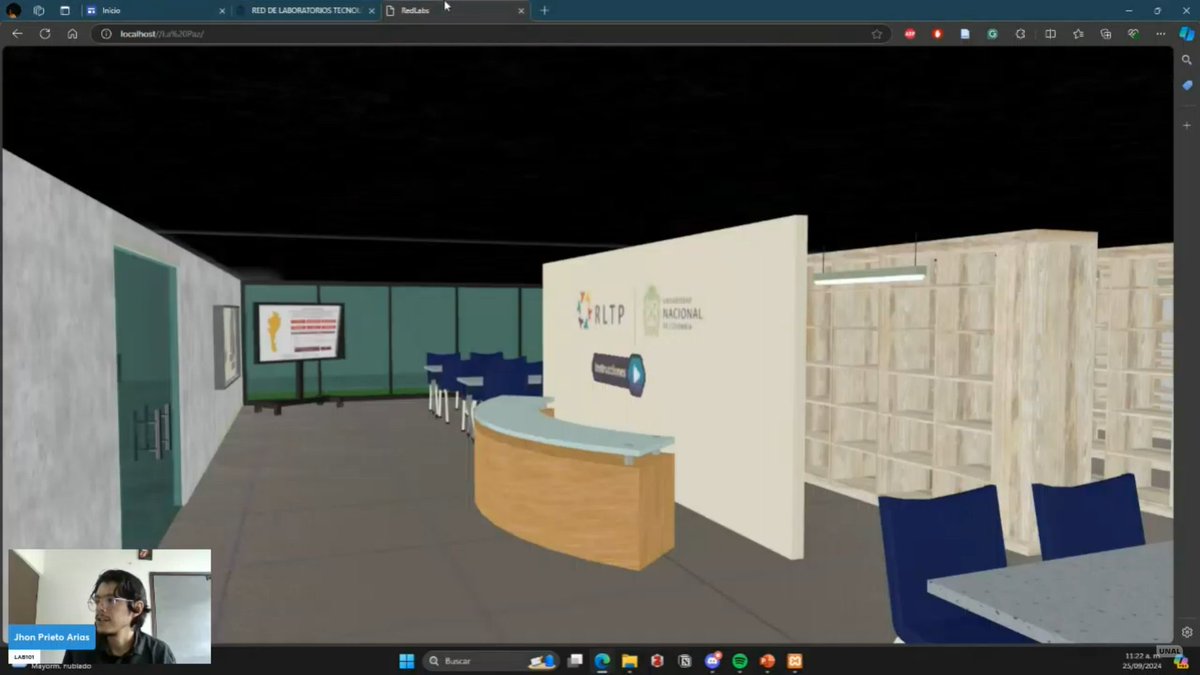Open Edge Settings and more menu
This screenshot has height=675, width=1200.
[1160, 33]
